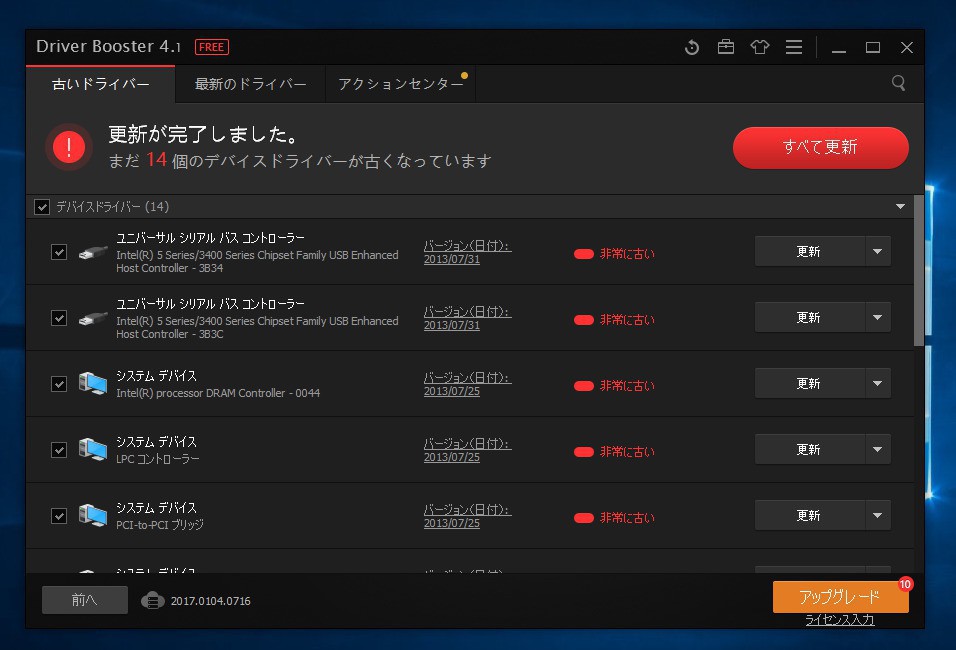Open update dropdown arrow for DRAM Controller
The height and width of the screenshot is (650, 956).
point(877,383)
